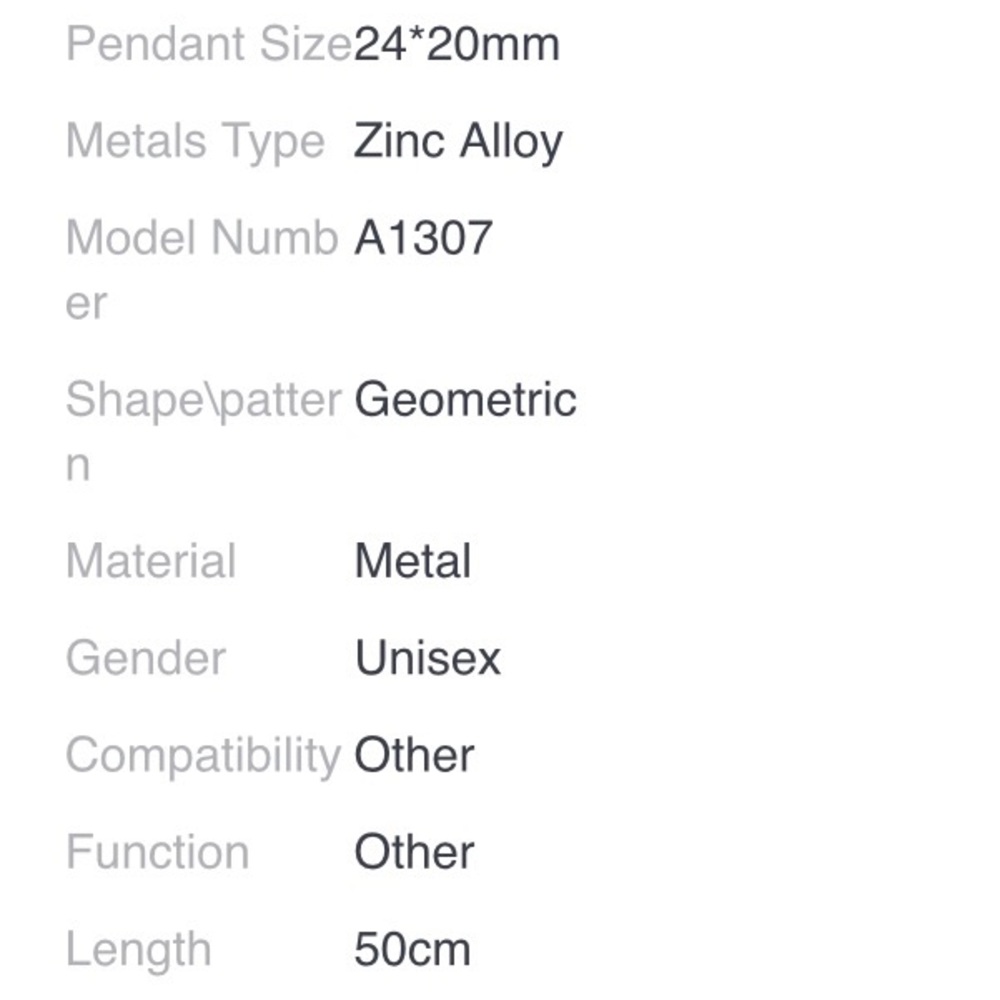
Task: Click the Gender label
Action: point(146,658)
